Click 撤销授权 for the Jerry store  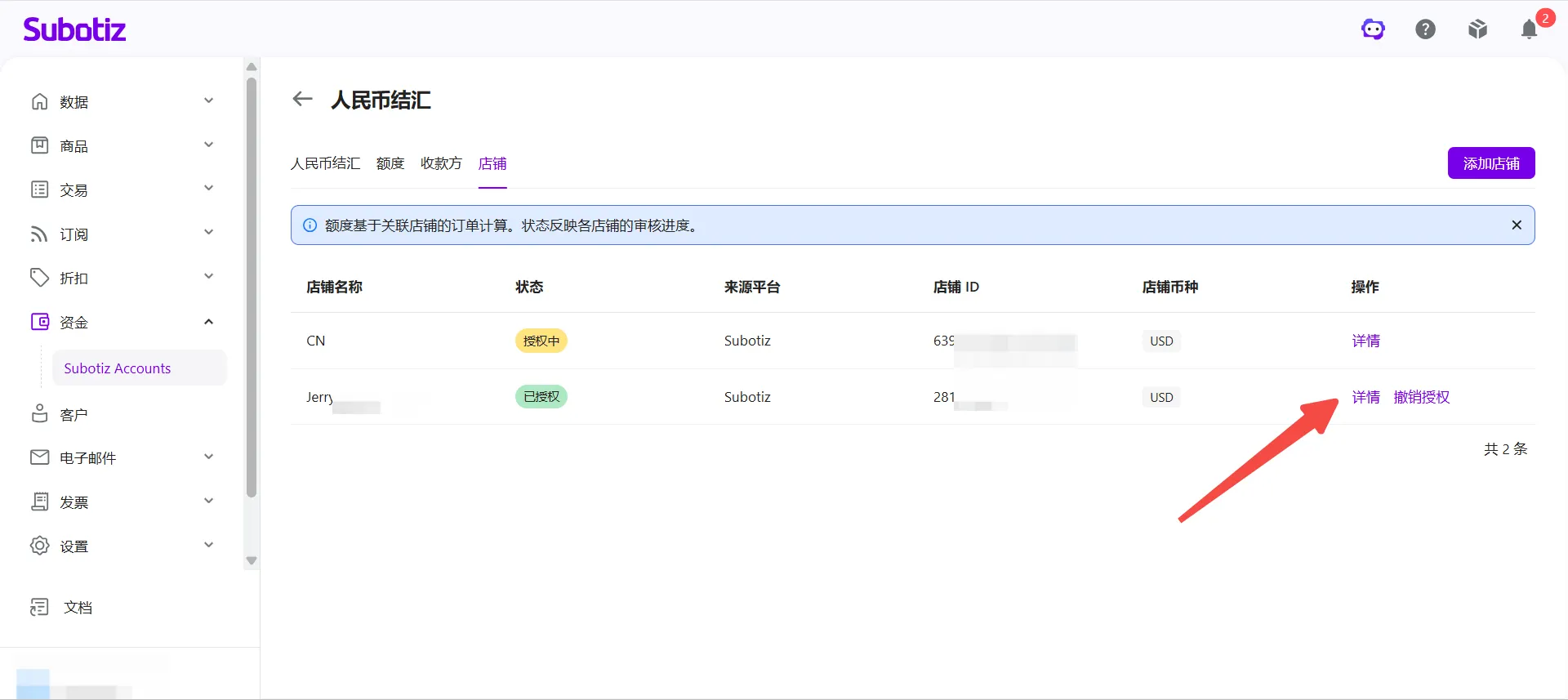pyautogui.click(x=1422, y=397)
